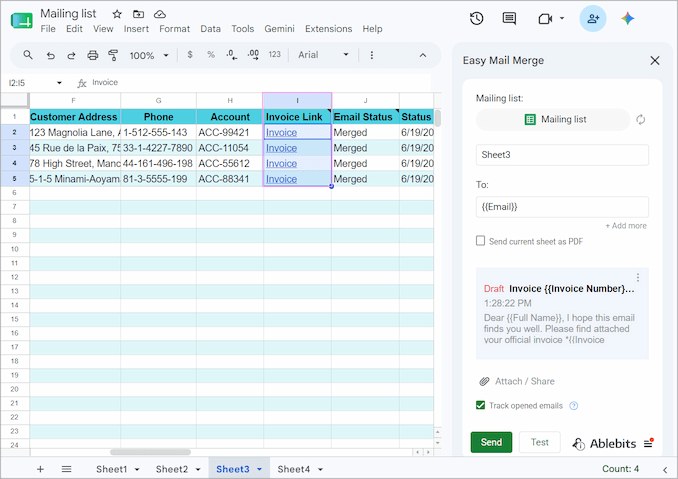Screen dimensions: 678x479
Task: Enable Send current sheet as PDF
Action: [480, 240]
